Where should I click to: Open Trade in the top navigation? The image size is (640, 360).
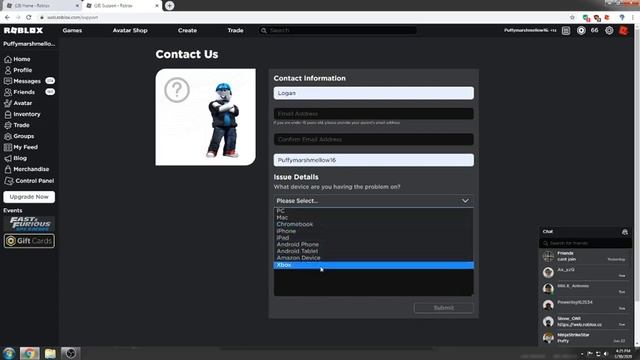pos(236,31)
